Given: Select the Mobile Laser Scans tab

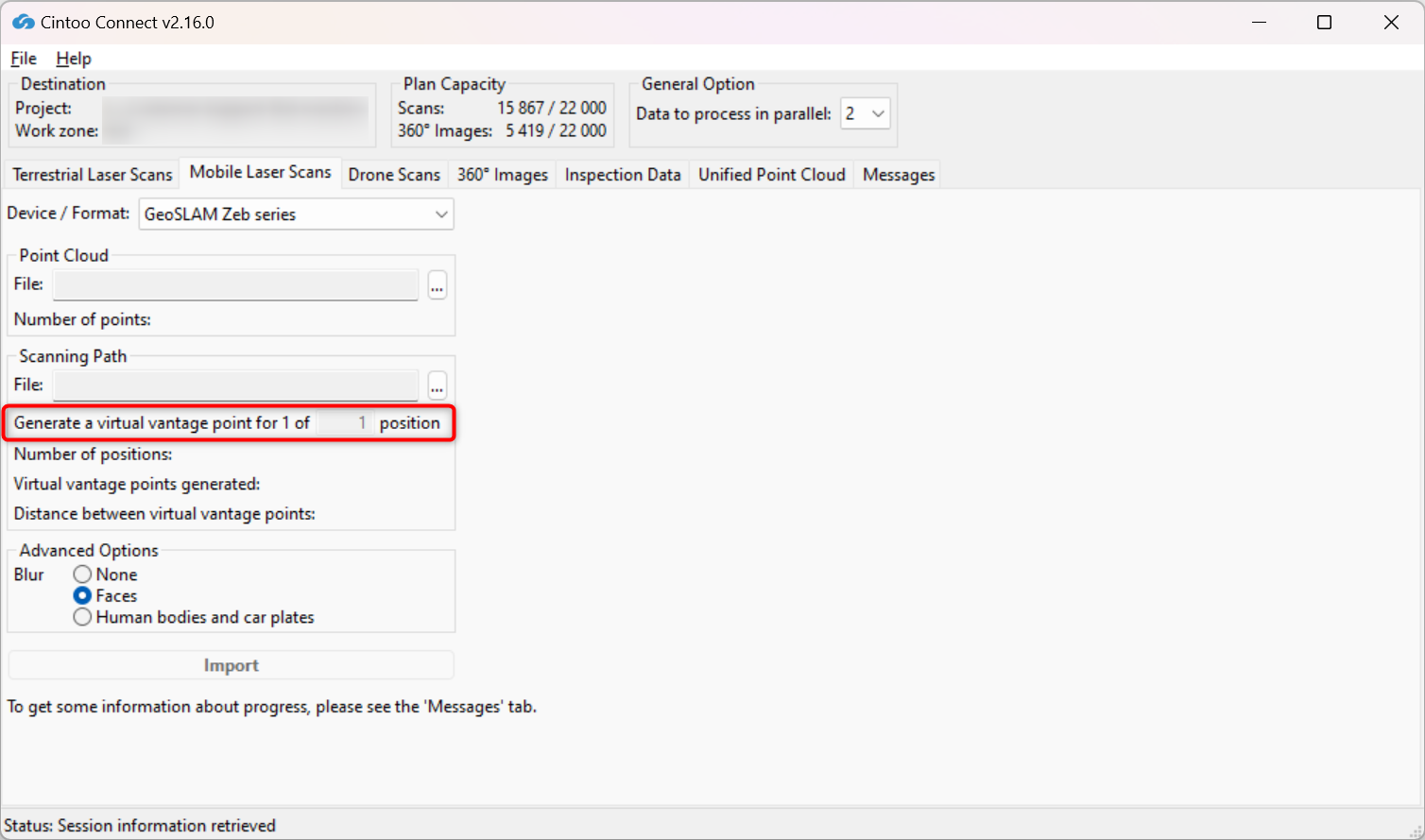Looking at the screenshot, I should point(260,172).
